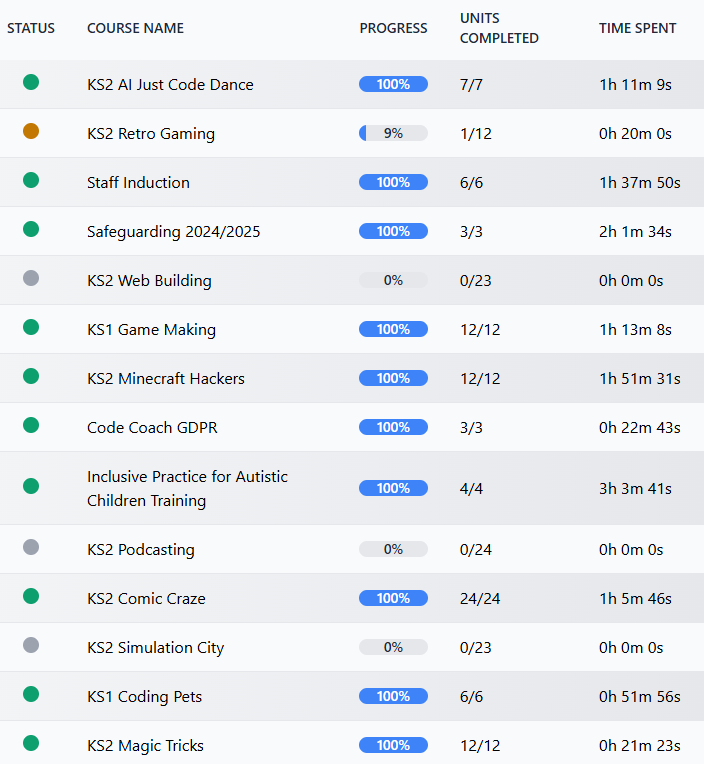
Task: Click the green status dot for KS2 Comic Craze
Action: point(31,597)
